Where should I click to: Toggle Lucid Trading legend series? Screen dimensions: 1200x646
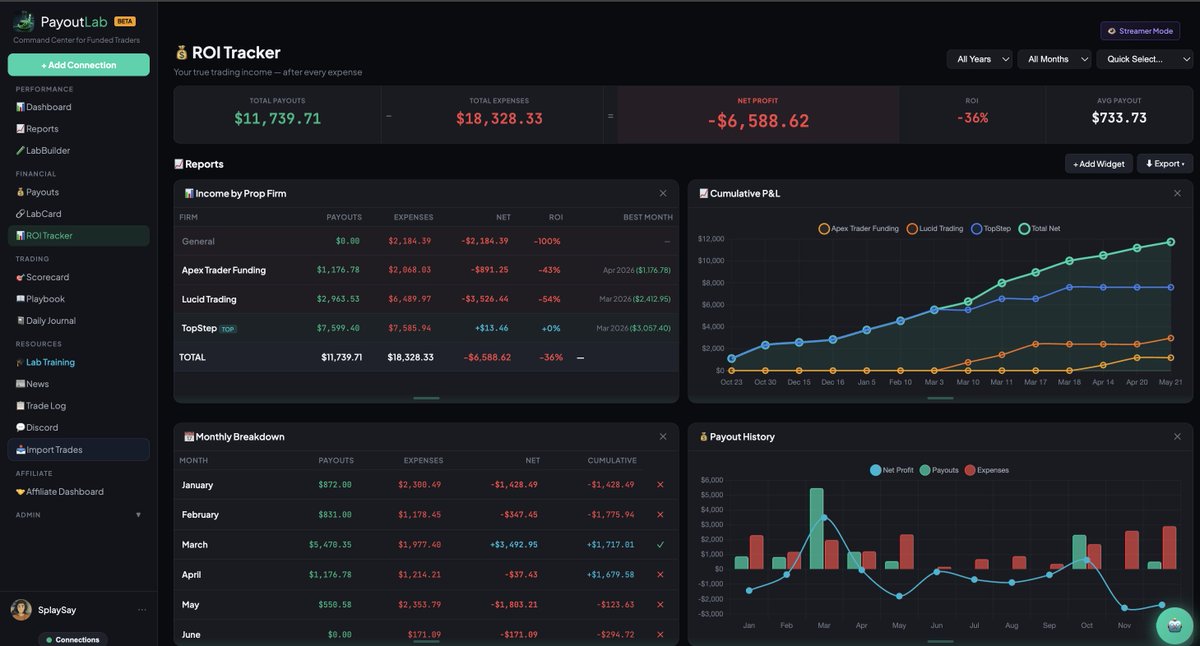click(934, 229)
